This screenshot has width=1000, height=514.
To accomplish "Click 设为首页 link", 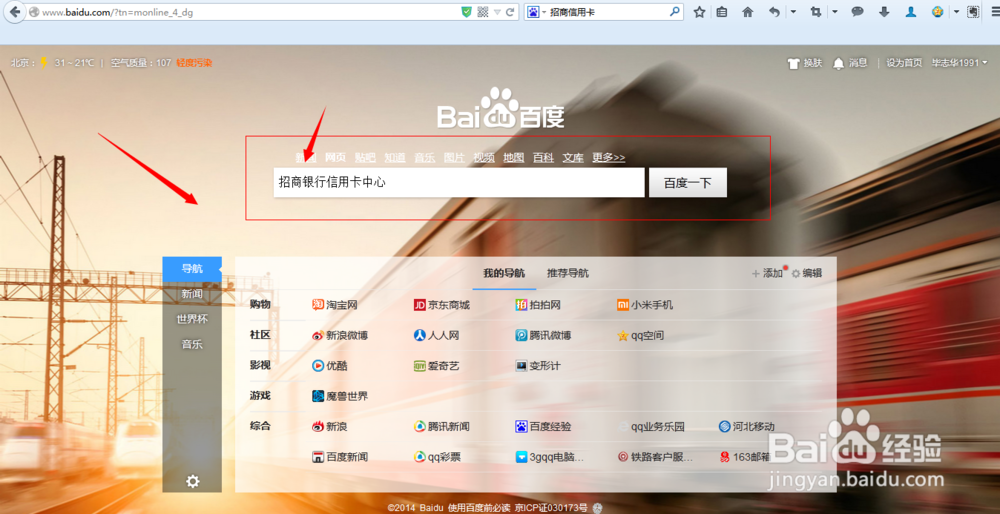I will click(904, 62).
